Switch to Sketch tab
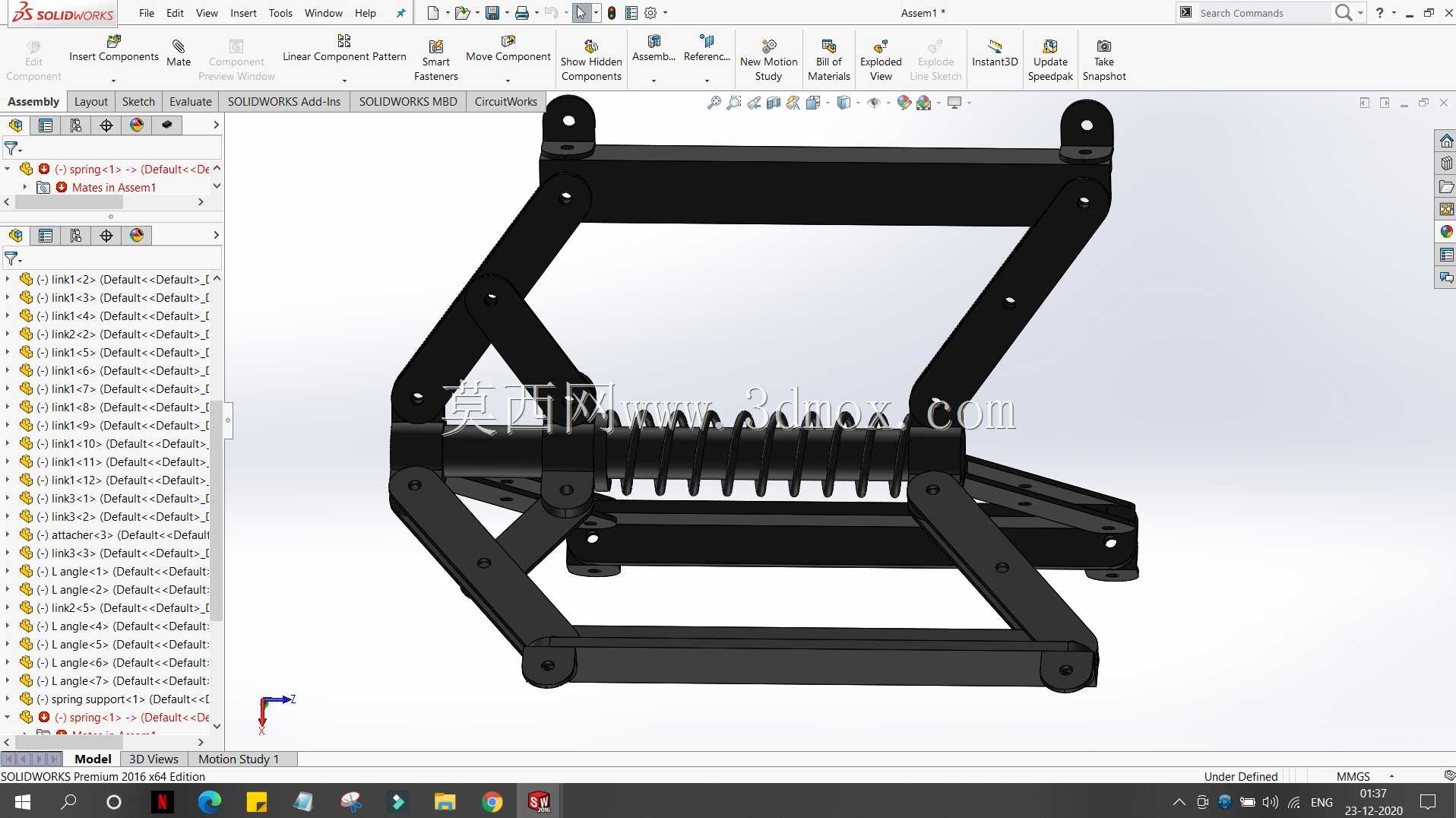 pos(138,102)
